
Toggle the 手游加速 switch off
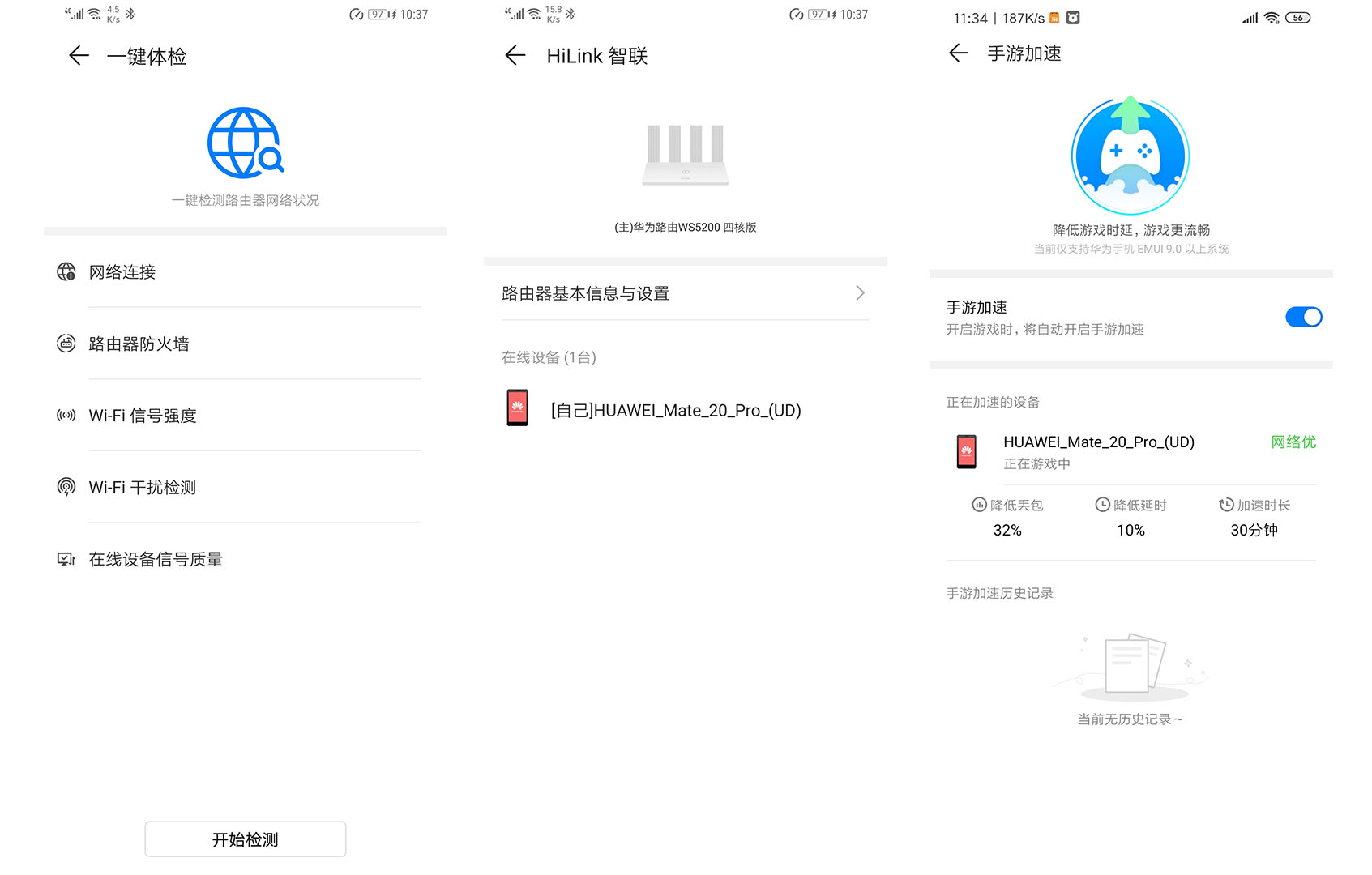(1303, 317)
